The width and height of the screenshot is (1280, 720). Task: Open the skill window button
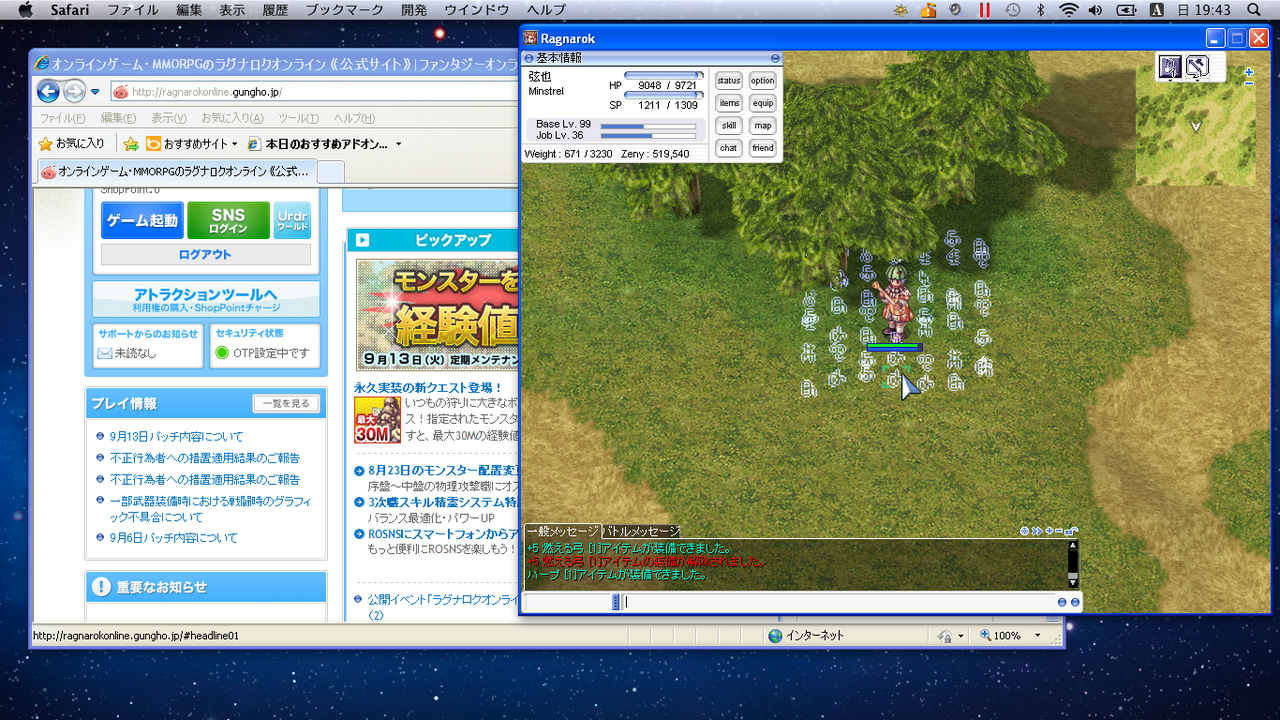729,126
